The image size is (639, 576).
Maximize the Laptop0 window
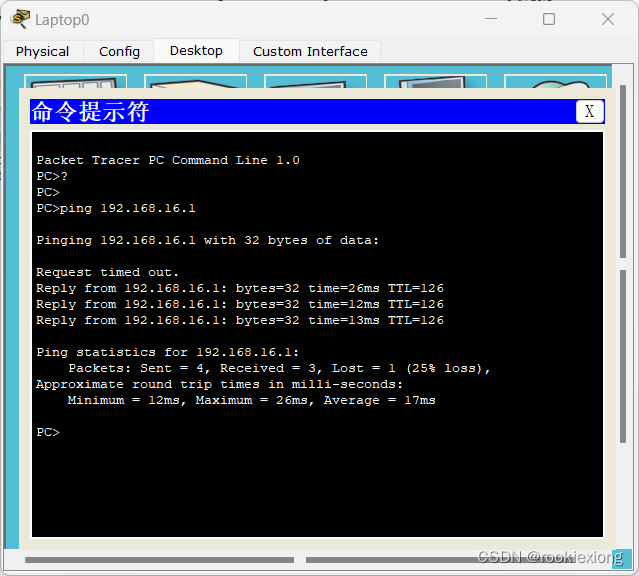pos(549,19)
